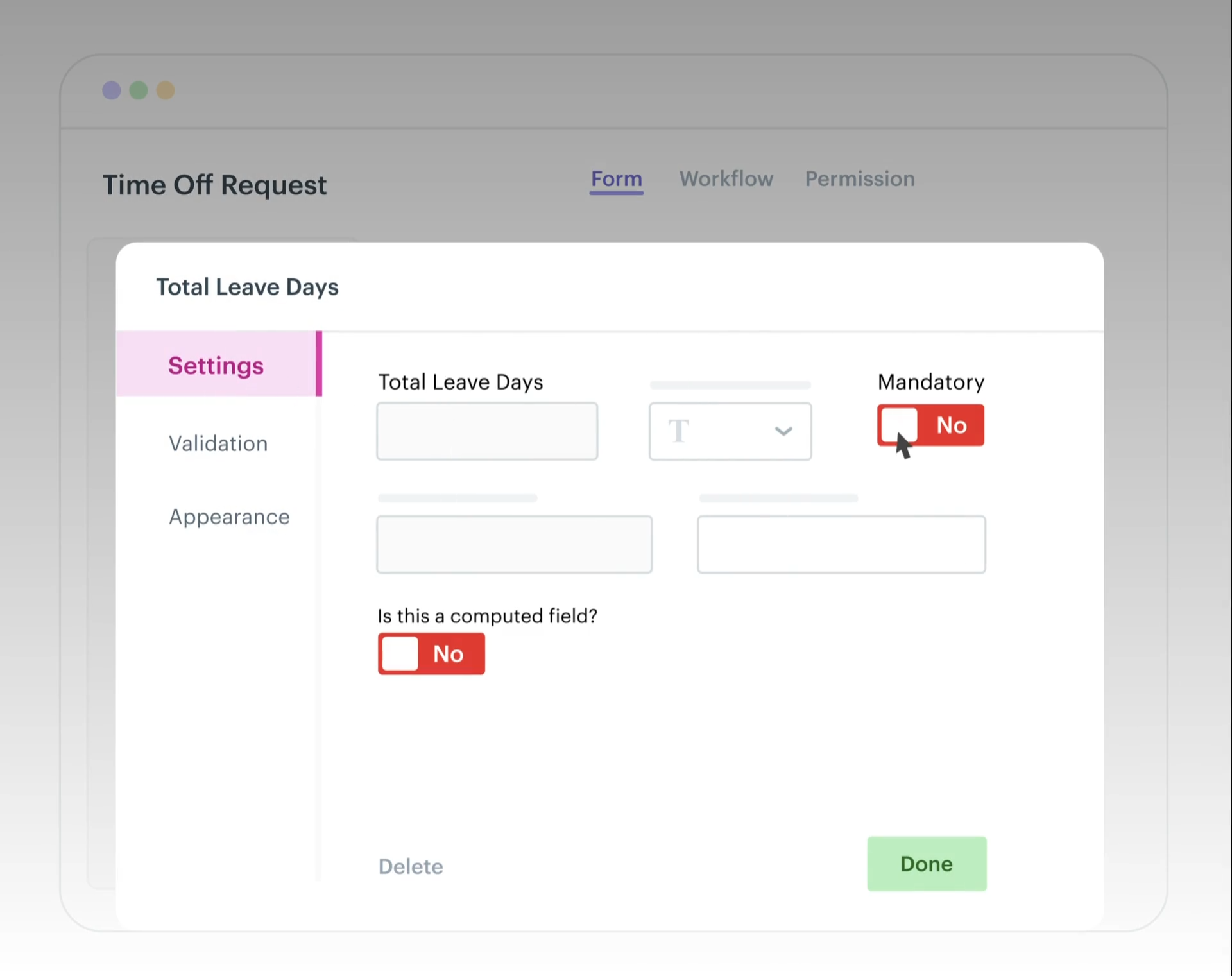This screenshot has width=1232, height=976.
Task: Click the yellow window control dot
Action: 166,90
